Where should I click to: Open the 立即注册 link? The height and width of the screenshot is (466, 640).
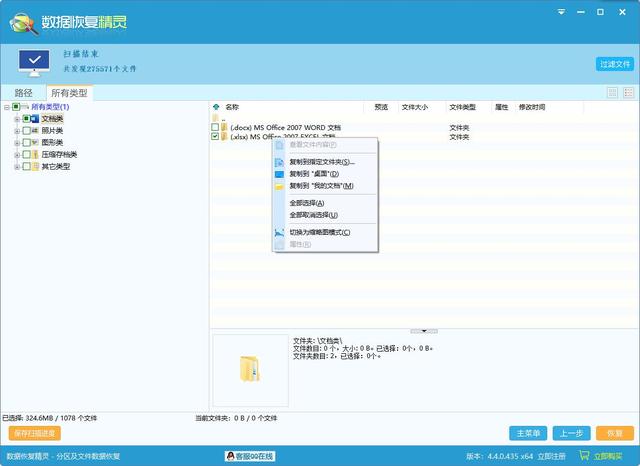(551, 456)
